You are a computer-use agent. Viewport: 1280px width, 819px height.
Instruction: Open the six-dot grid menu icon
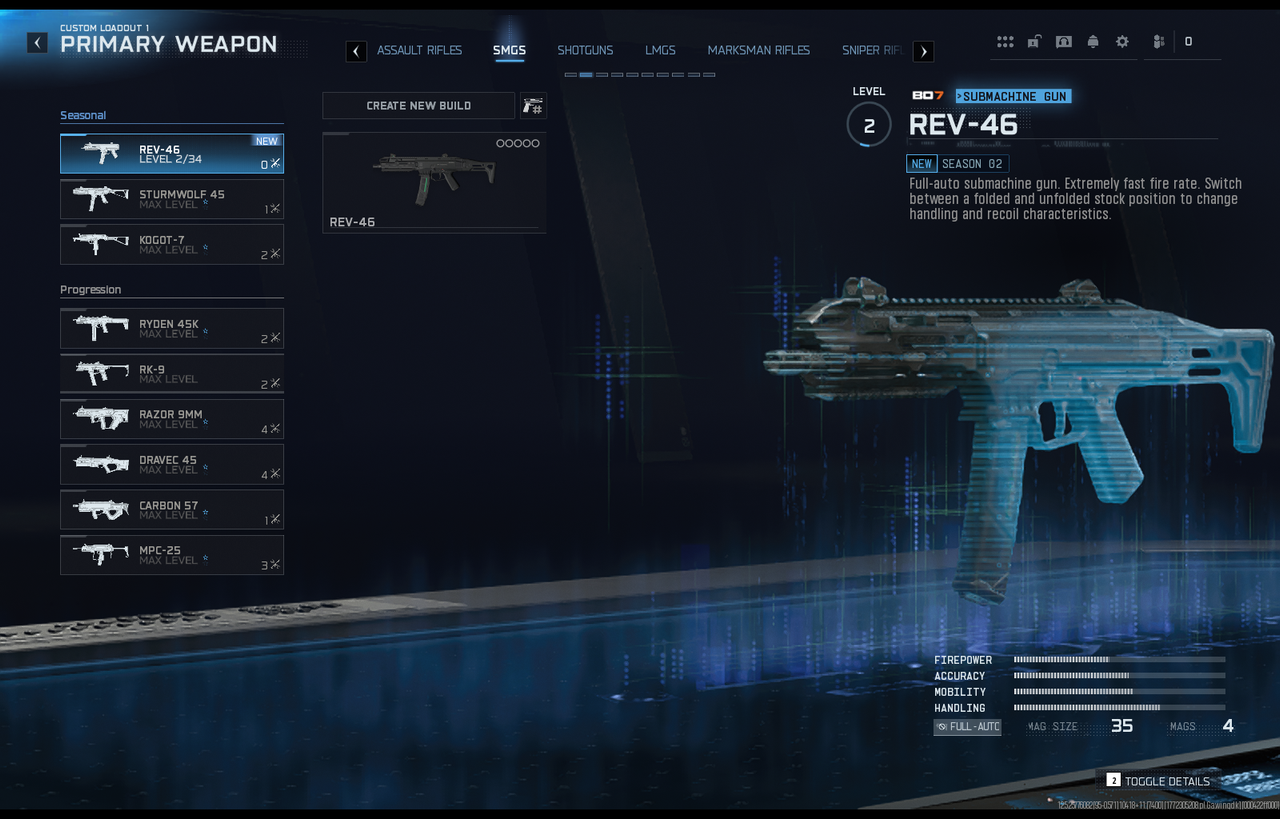[x=1005, y=42]
